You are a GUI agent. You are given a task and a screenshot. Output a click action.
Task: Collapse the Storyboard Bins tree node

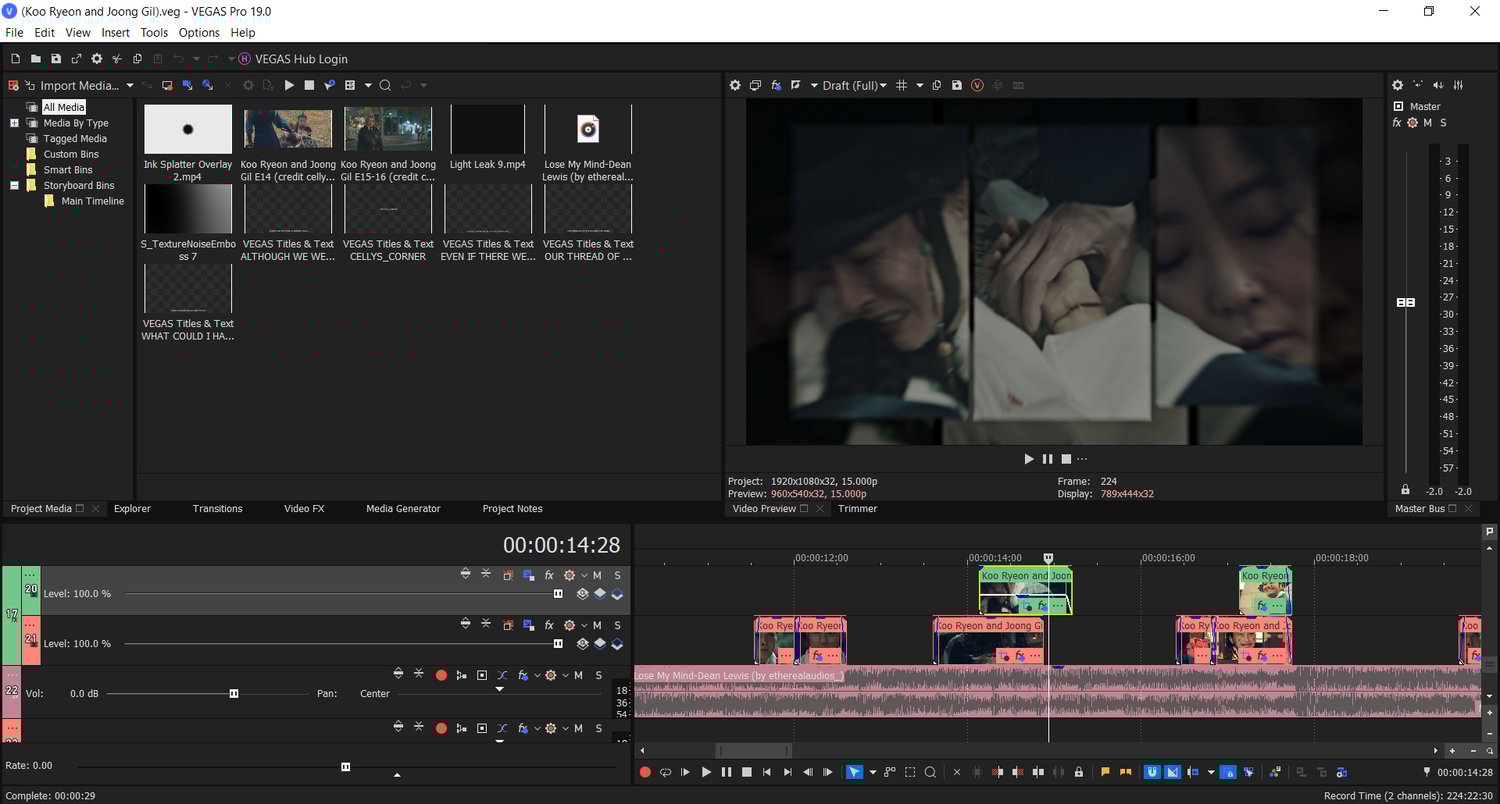coord(15,185)
